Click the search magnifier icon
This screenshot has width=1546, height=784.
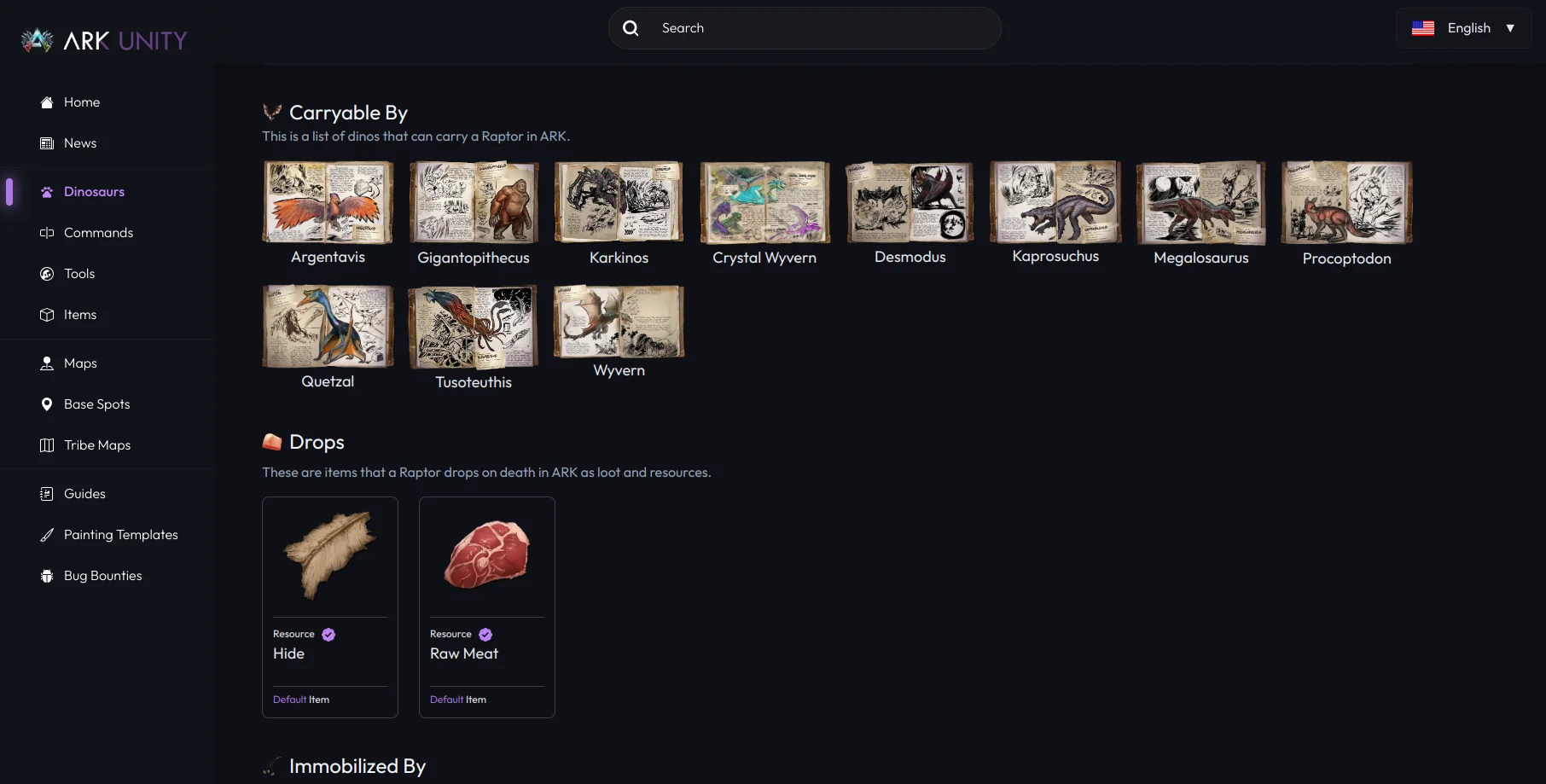click(631, 28)
